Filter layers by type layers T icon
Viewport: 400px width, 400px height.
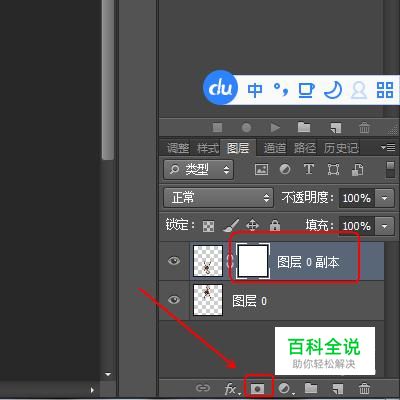click(309, 169)
